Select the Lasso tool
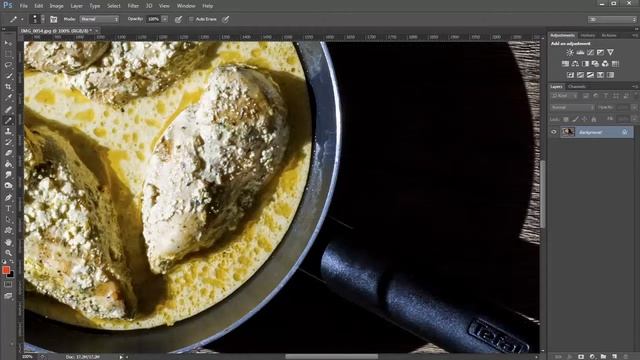This screenshot has width=640, height=360. tap(8, 65)
